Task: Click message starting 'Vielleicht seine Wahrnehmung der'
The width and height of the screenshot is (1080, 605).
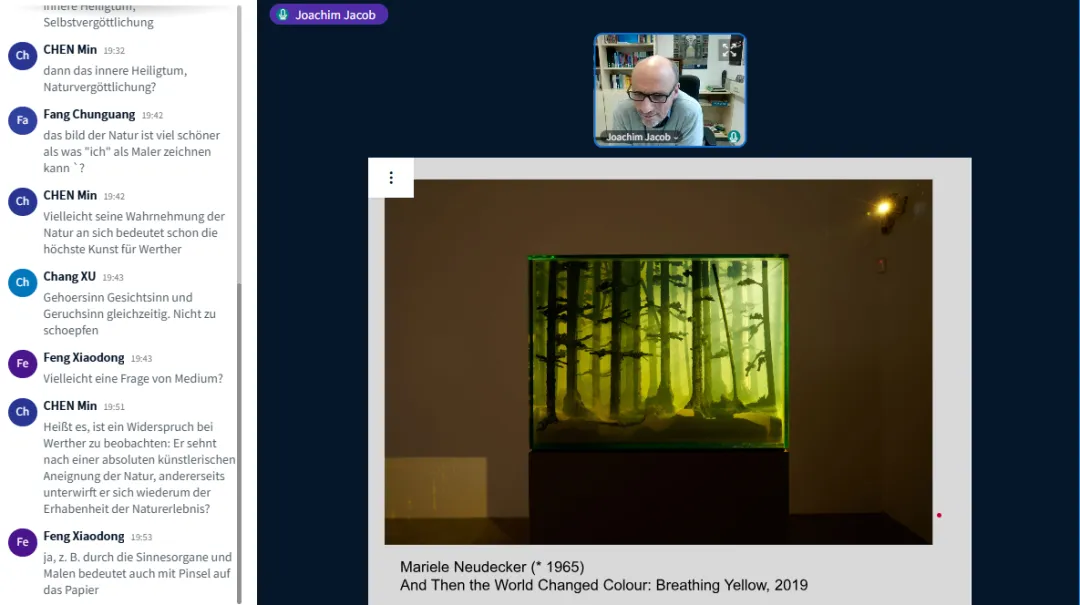Action: [x=134, y=233]
